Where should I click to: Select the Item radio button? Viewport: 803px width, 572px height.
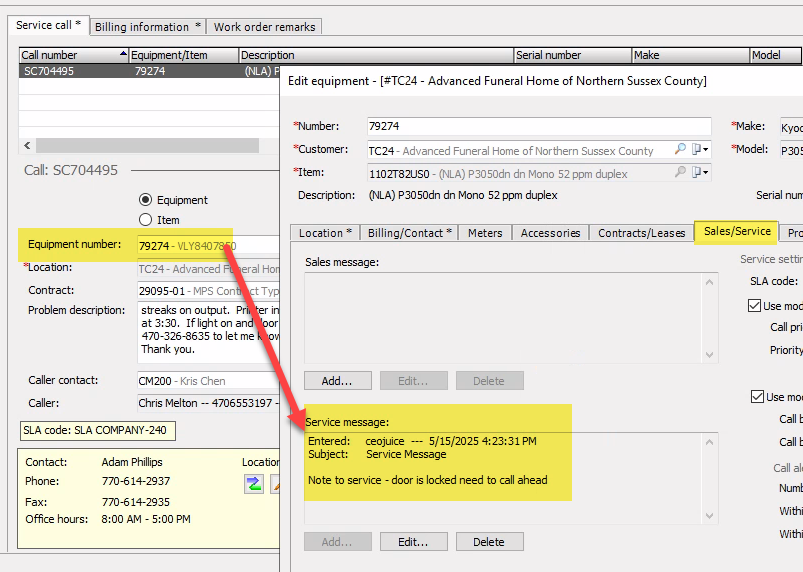pyautogui.click(x=145, y=220)
